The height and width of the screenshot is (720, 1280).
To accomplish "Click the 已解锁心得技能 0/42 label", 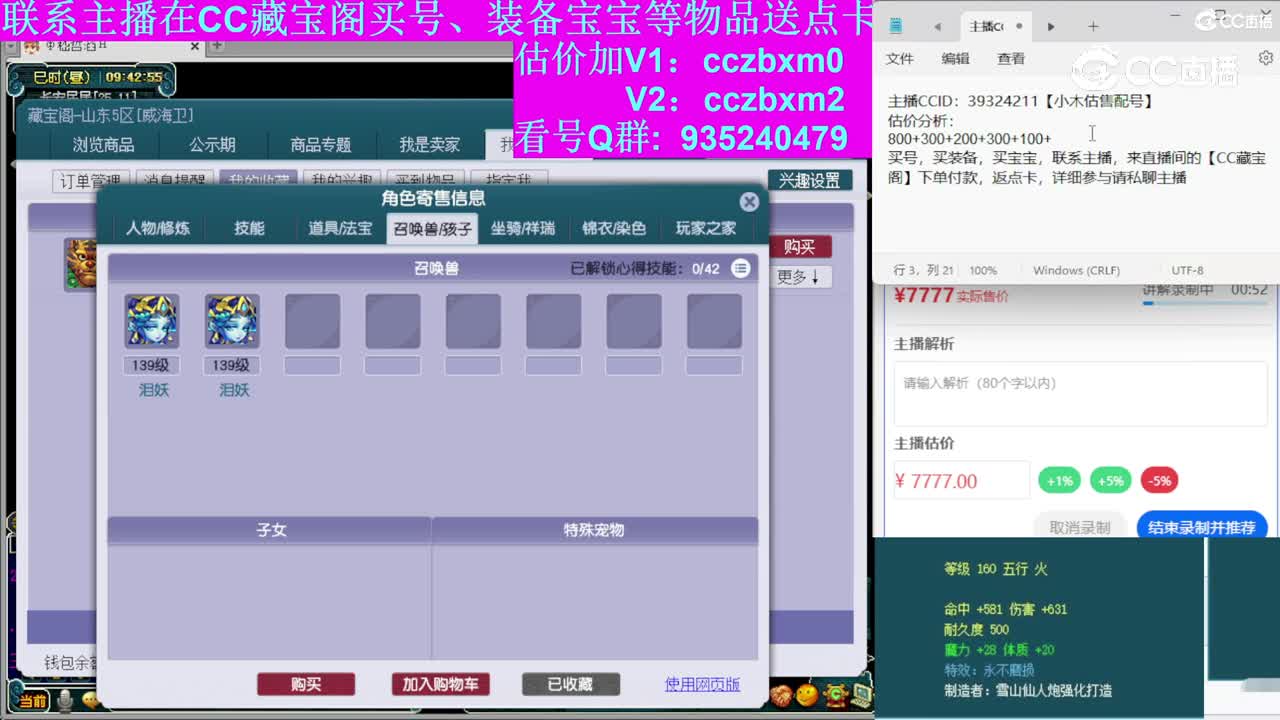I will tap(645, 268).
